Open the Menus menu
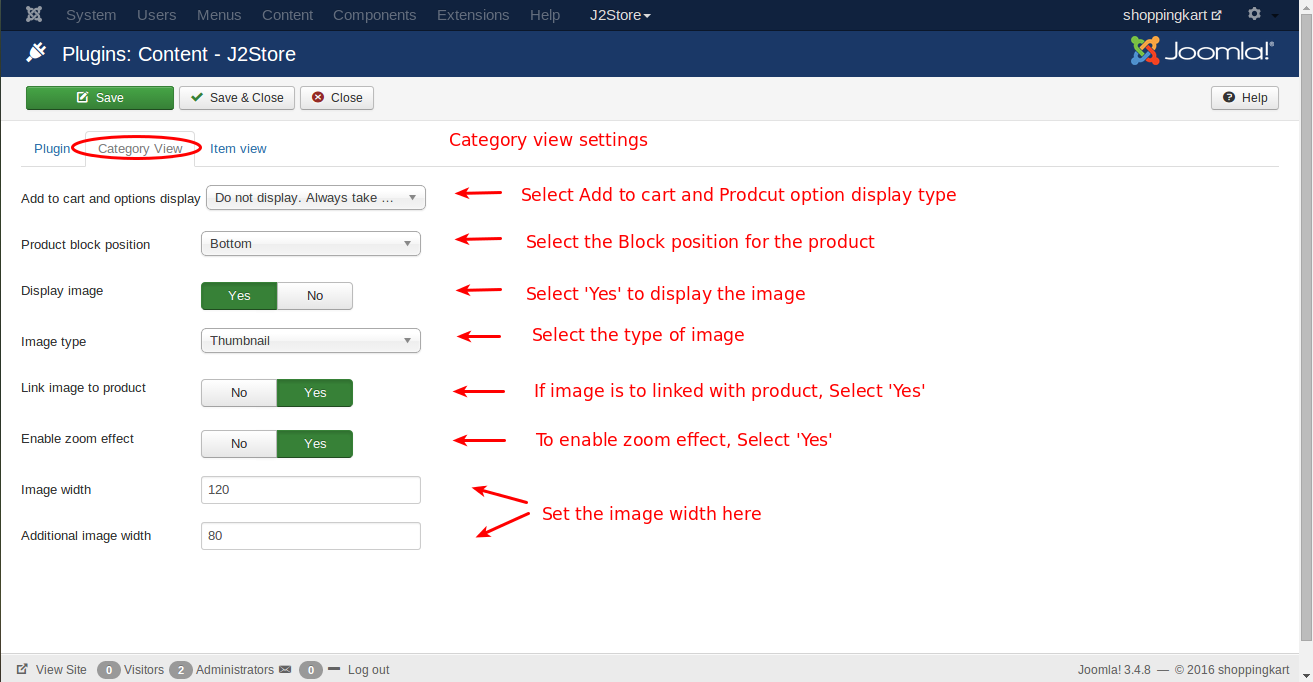This screenshot has width=1313, height=682. 219,15
